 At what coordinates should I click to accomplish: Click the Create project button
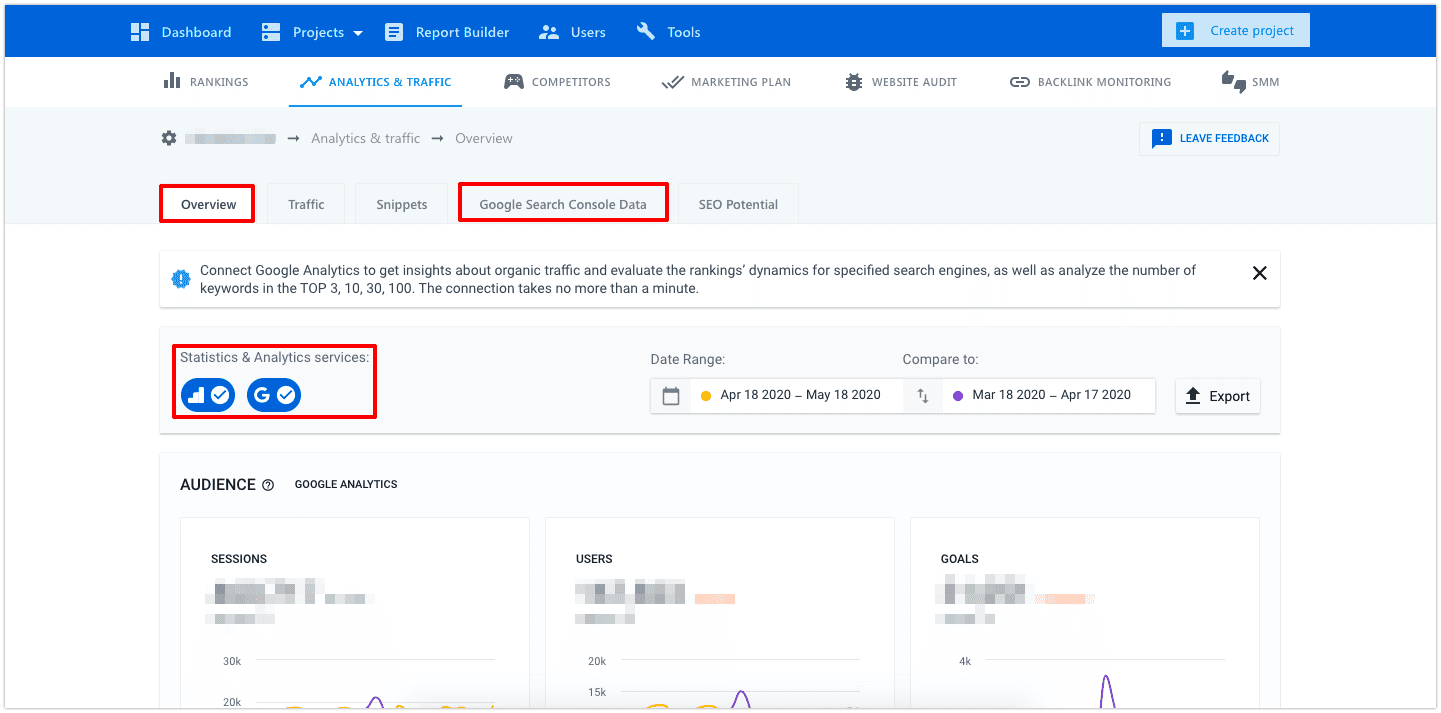click(x=1235, y=31)
